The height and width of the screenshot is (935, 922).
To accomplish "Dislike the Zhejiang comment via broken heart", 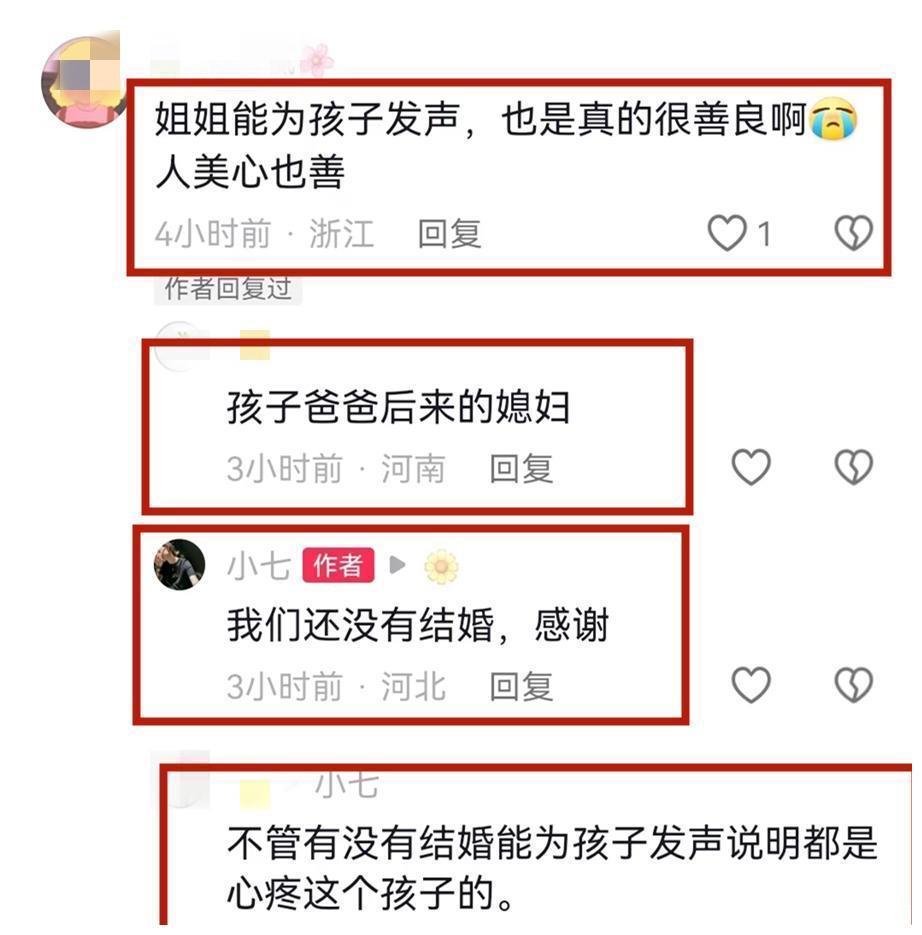I will point(853,233).
